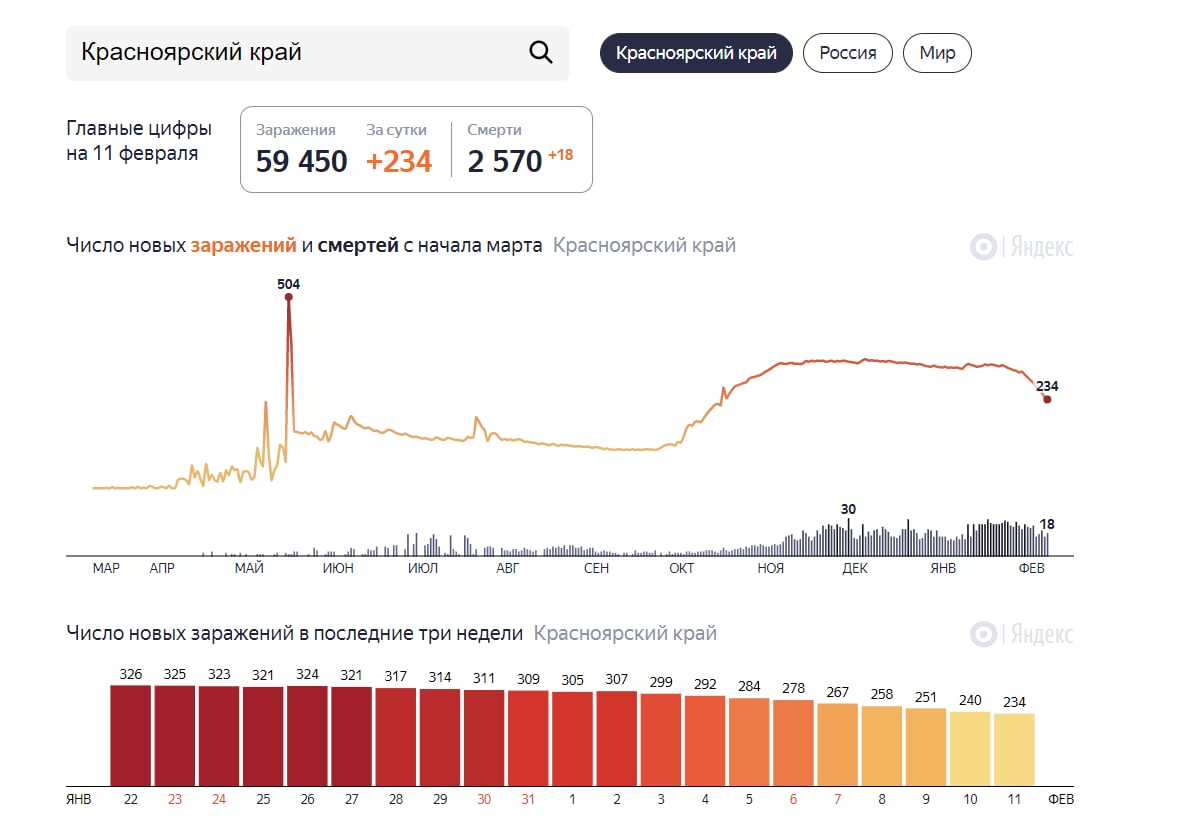The width and height of the screenshot is (1187, 824).
Task: Click the 234 endpoint on line chart
Action: pyautogui.click(x=1047, y=399)
